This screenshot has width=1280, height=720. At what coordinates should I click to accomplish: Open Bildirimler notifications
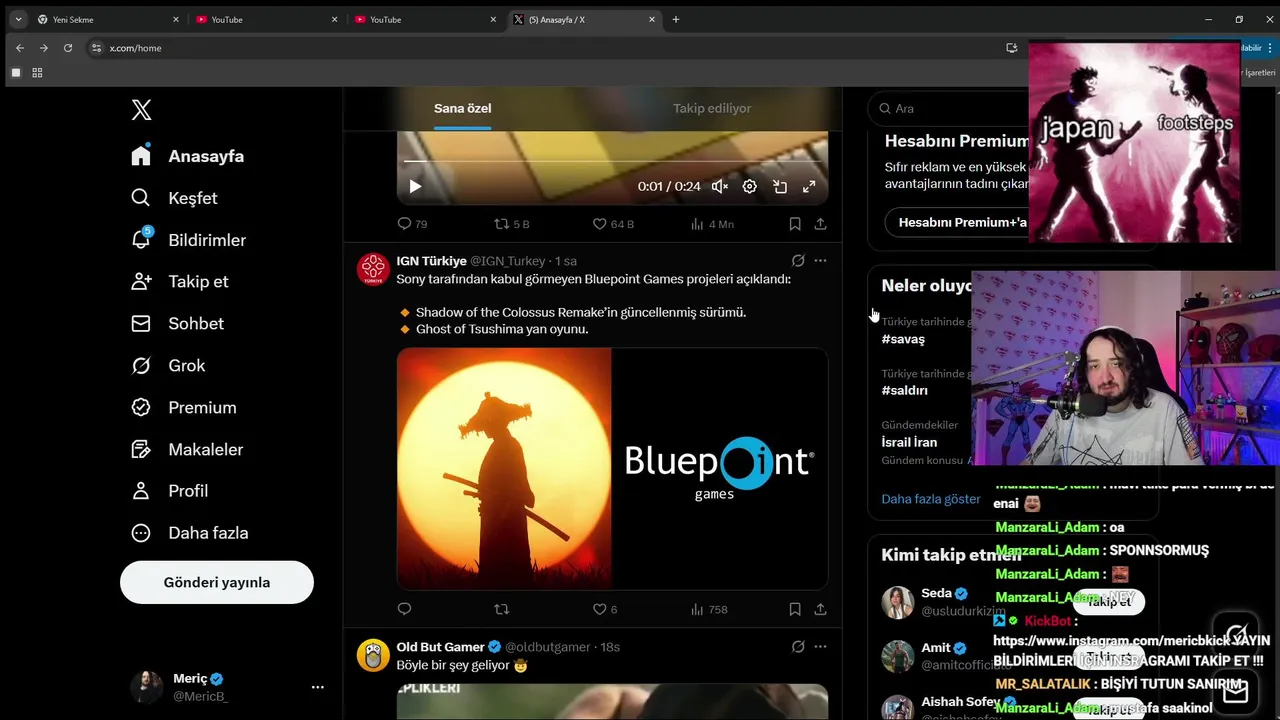(x=188, y=240)
